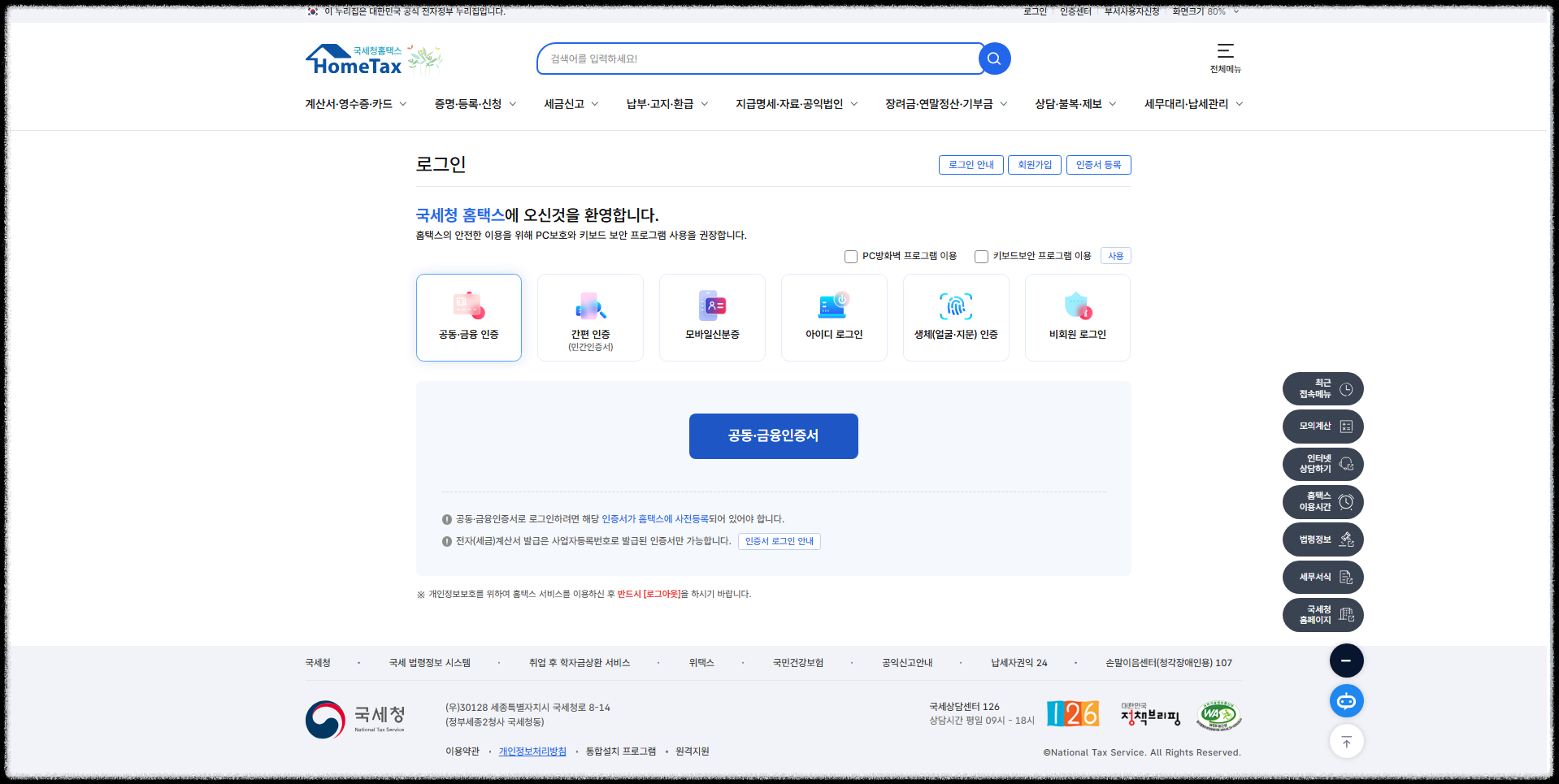Click 로그인 in top utility bar
Image resolution: width=1559 pixels, height=784 pixels.
[x=1035, y=11]
